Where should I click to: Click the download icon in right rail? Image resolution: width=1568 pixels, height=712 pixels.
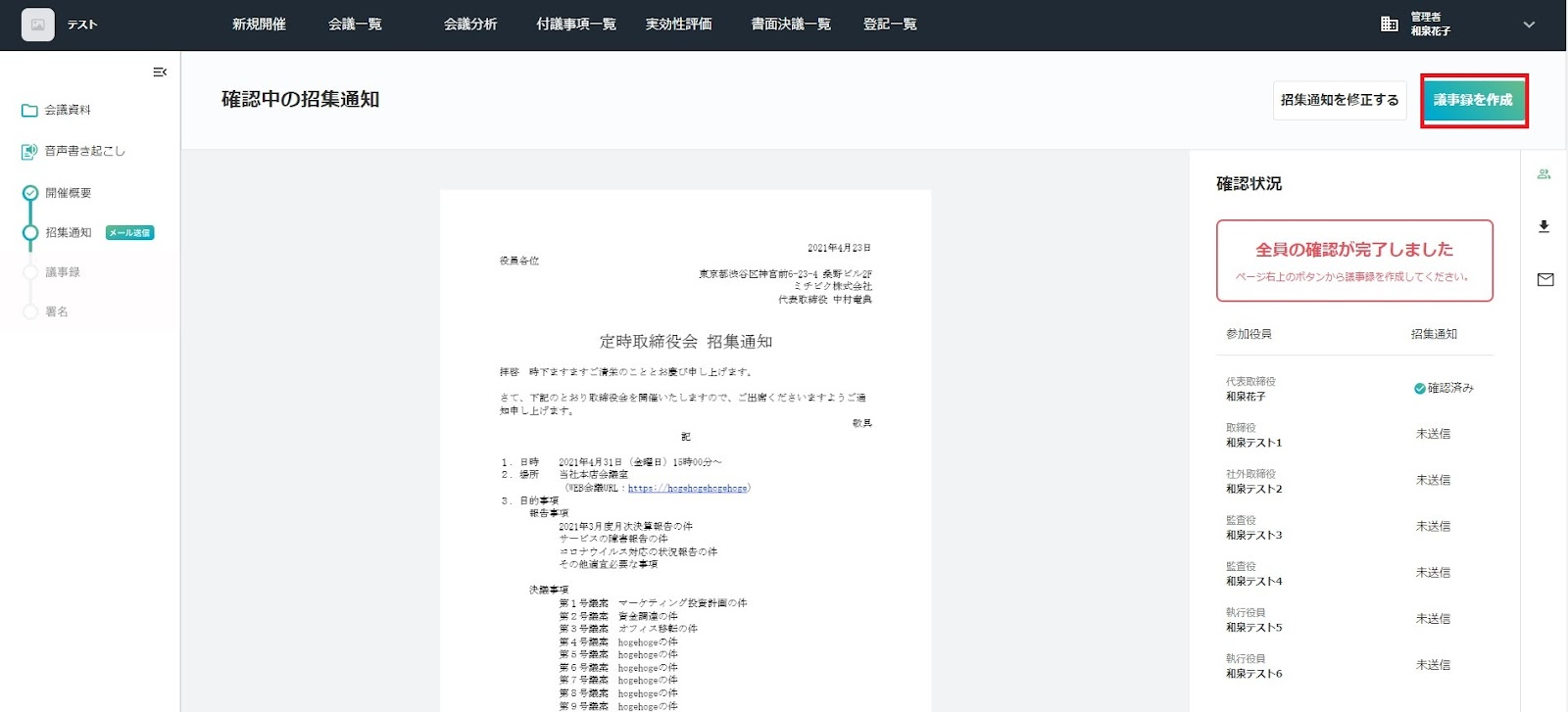(1544, 227)
